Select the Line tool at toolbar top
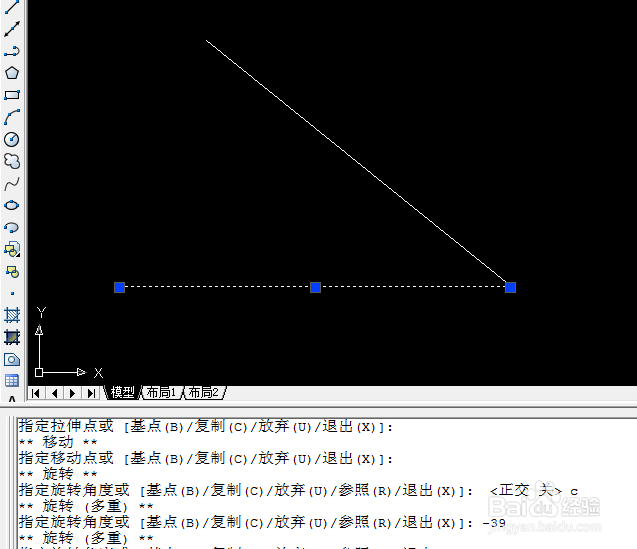The image size is (637, 549). point(12,7)
